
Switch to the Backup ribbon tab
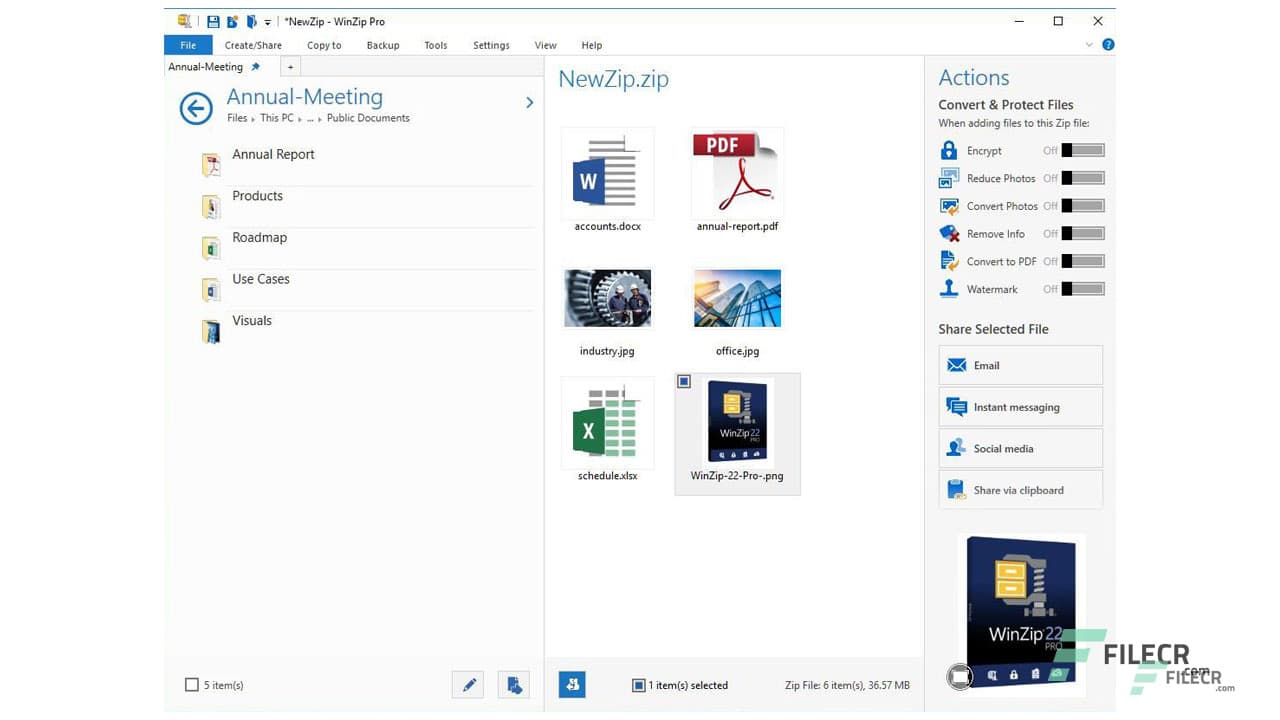point(383,45)
